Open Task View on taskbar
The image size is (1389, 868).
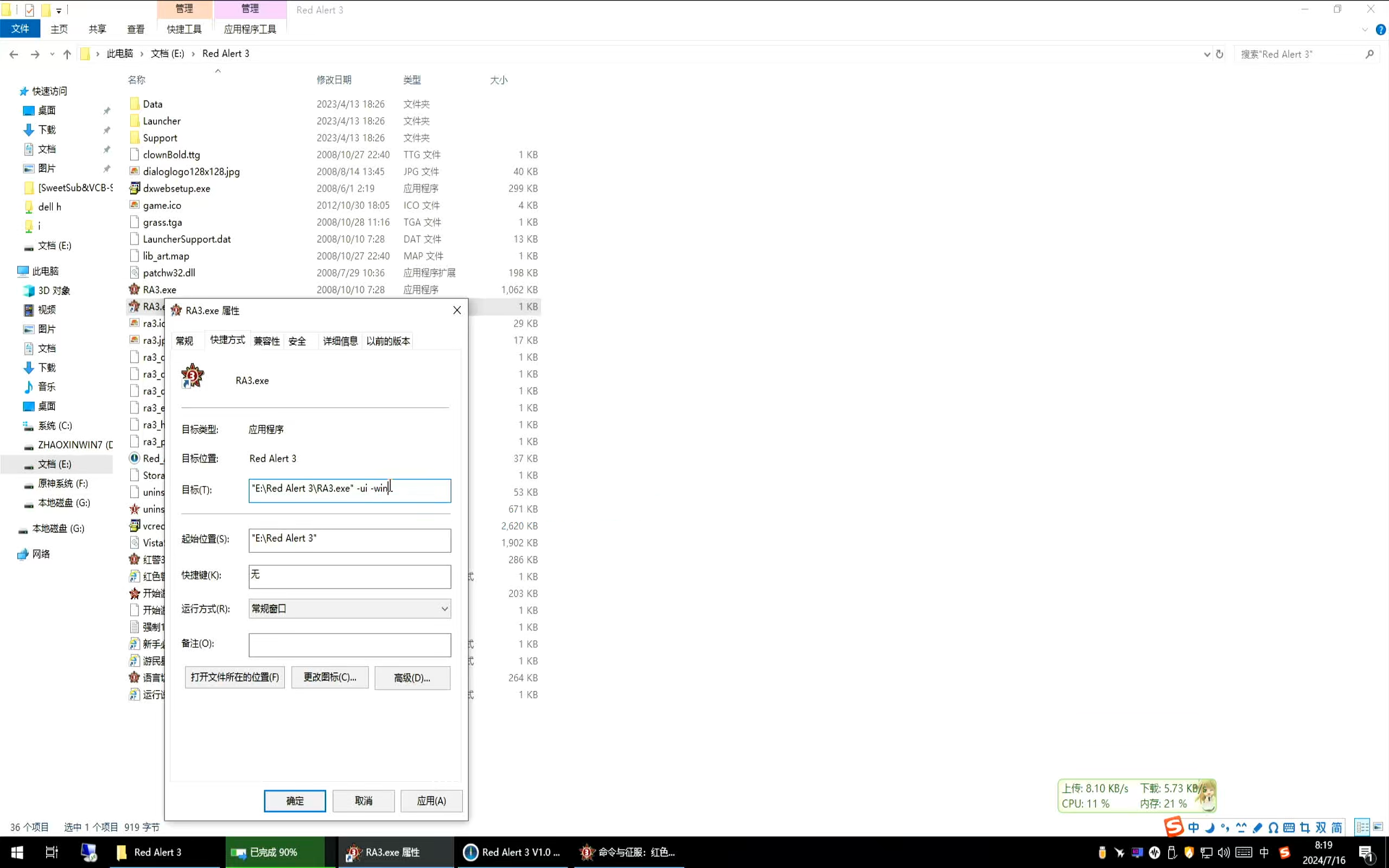click(52, 852)
